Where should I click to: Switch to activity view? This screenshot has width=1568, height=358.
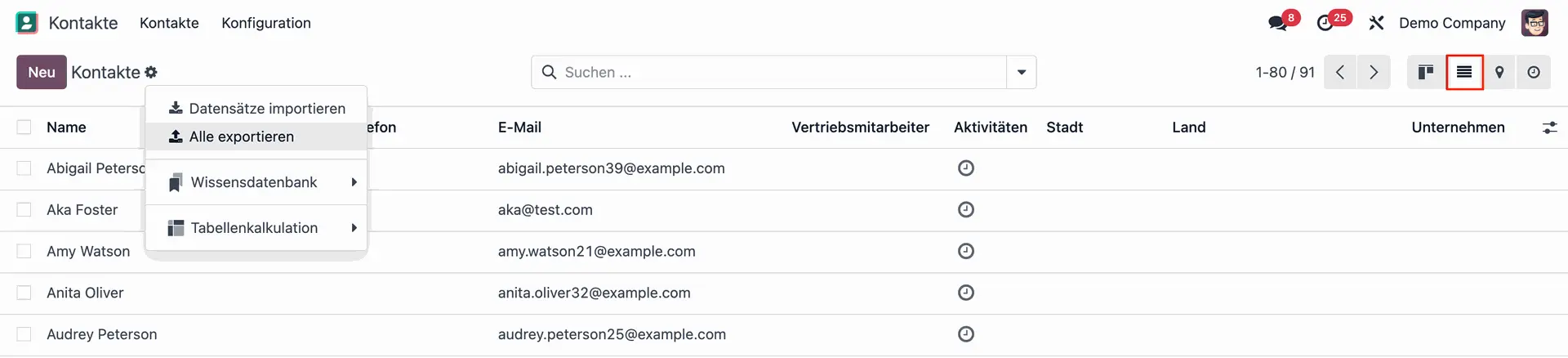pyautogui.click(x=1534, y=73)
